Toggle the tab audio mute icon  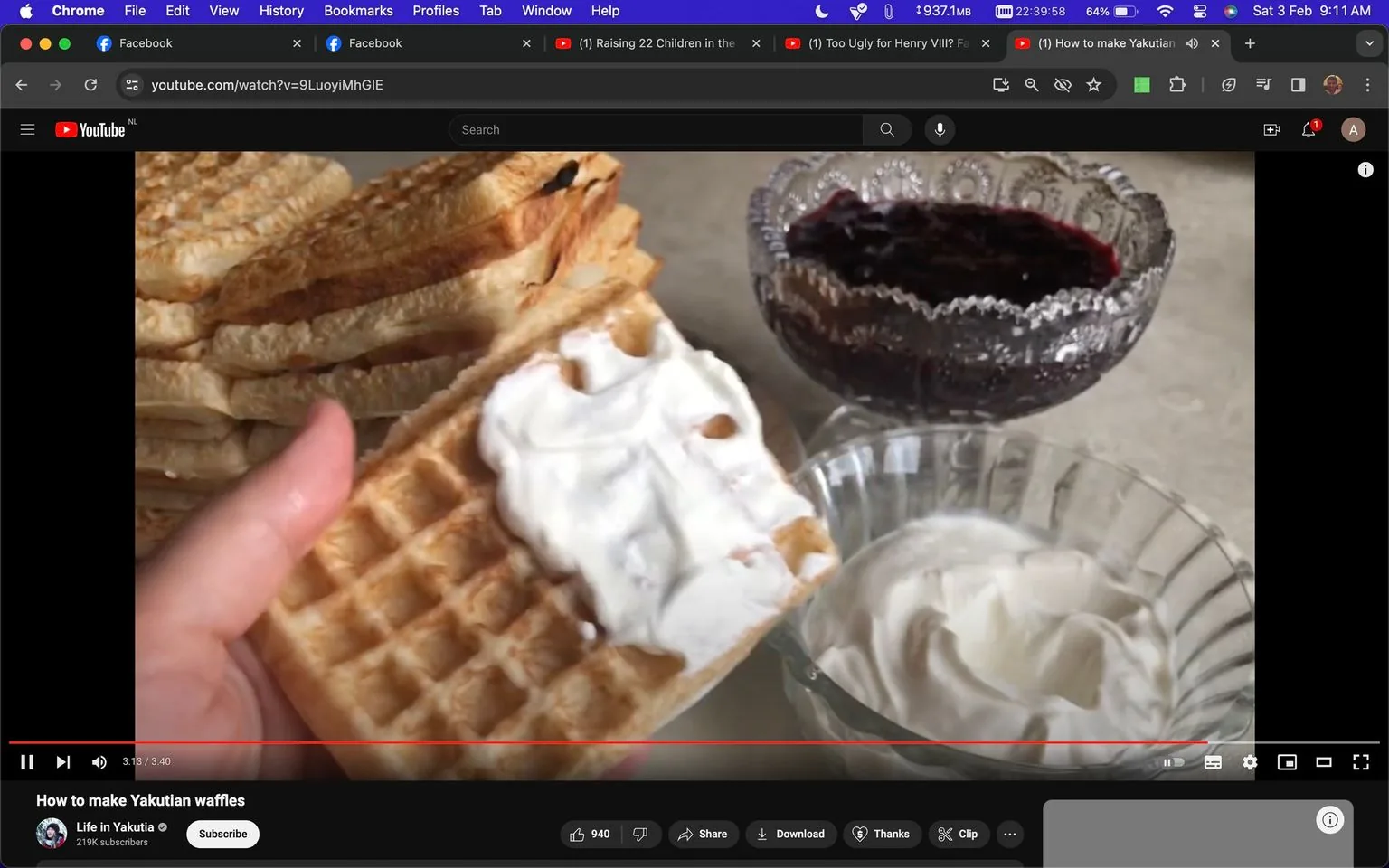click(x=1191, y=42)
